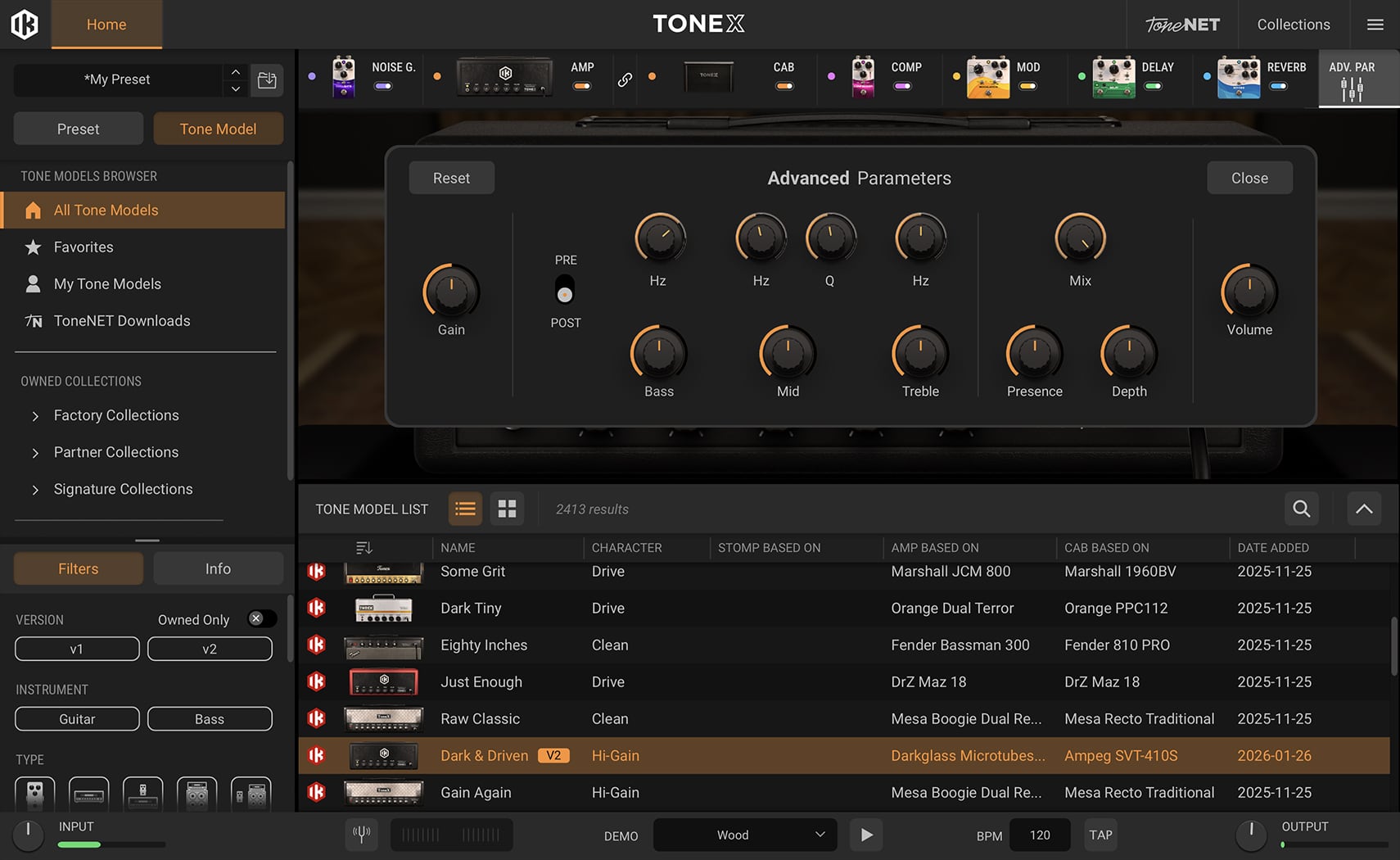1400x860 pixels.
Task: Toggle the Noise Gate power switch
Action: [383, 86]
